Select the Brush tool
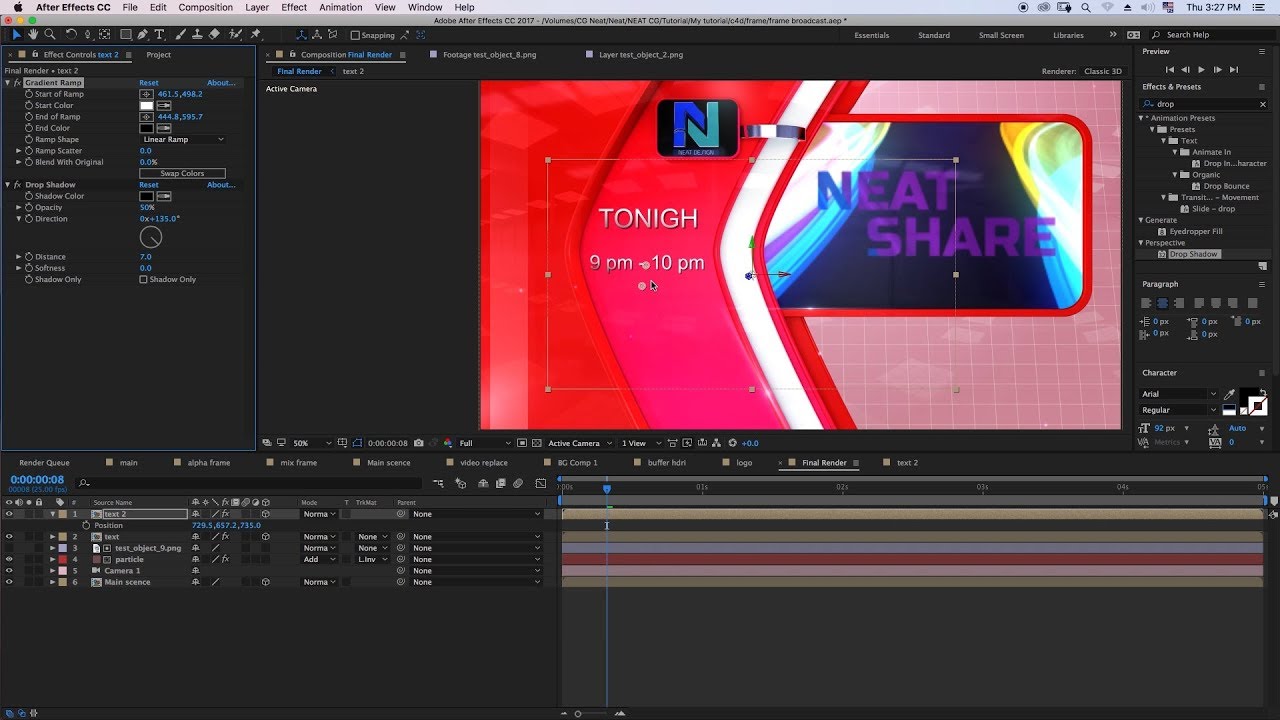 pos(181,35)
